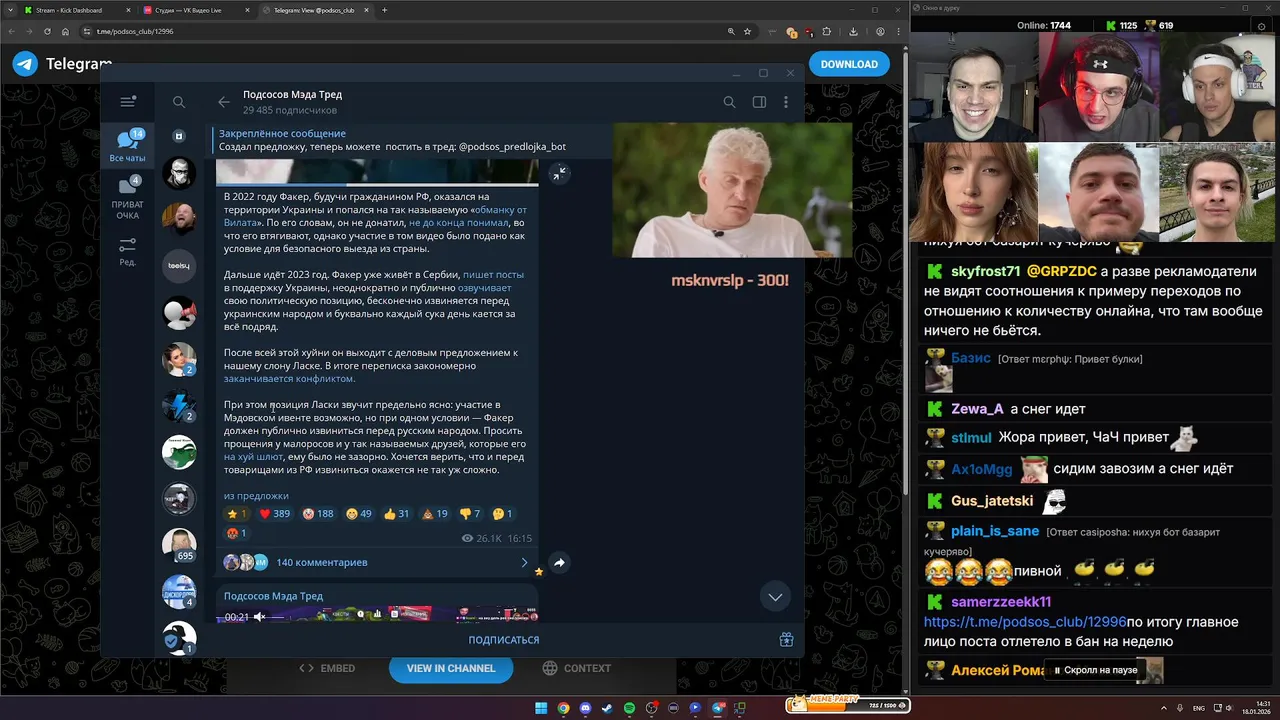Open search in Telegram sidebar

point(179,102)
